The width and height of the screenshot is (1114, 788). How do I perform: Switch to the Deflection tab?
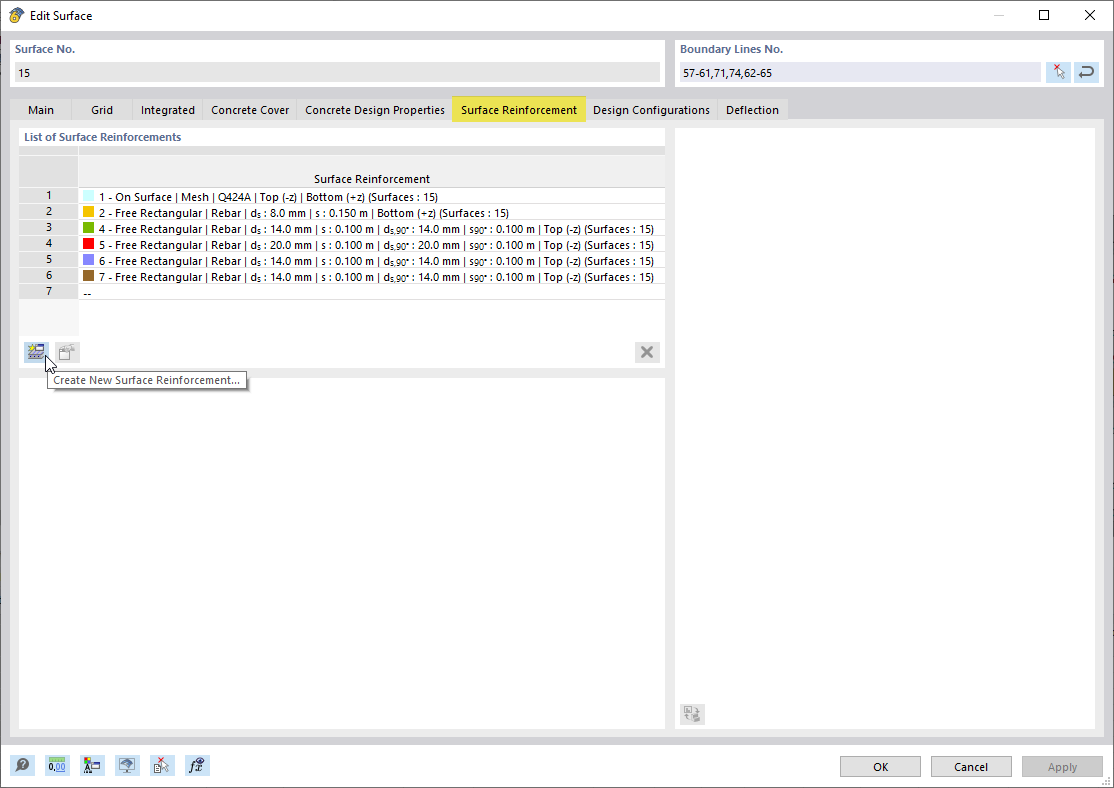pyautogui.click(x=752, y=110)
